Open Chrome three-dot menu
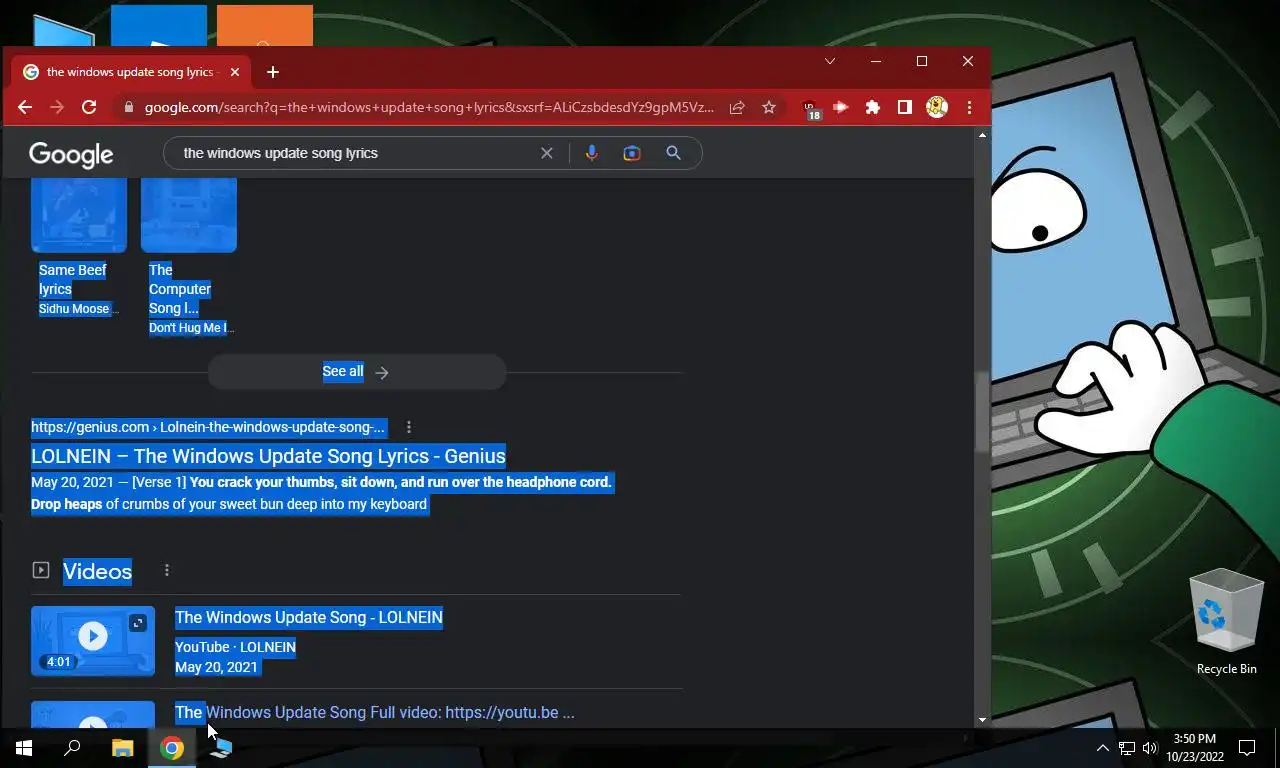 [969, 107]
